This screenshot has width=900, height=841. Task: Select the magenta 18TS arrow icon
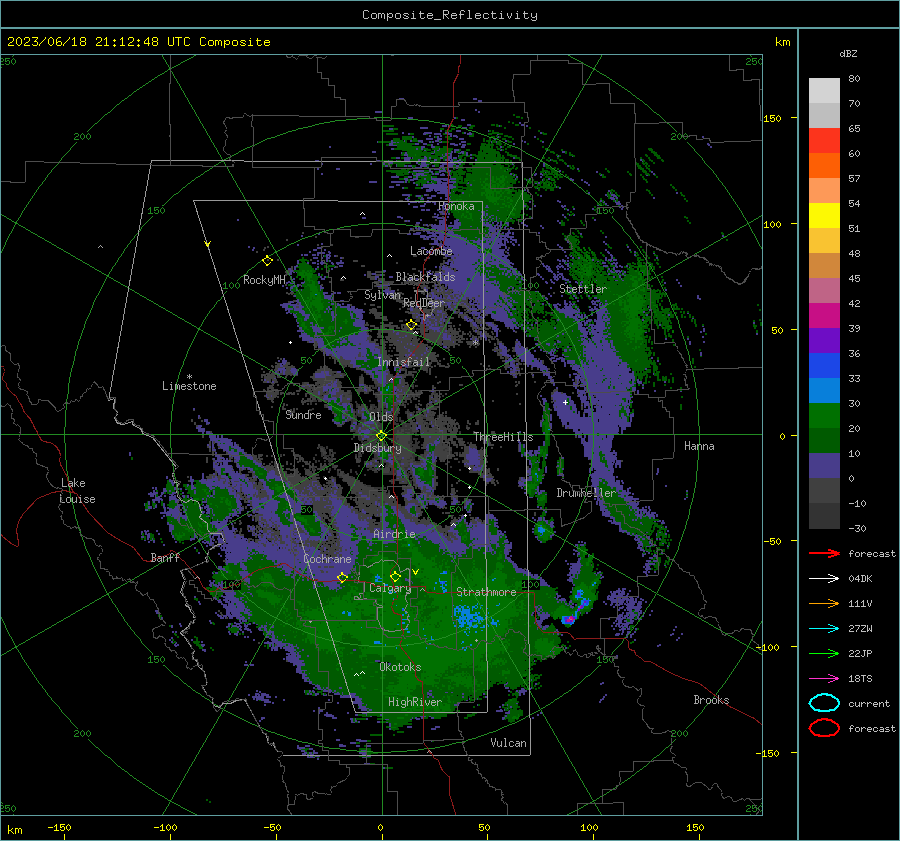[824, 679]
